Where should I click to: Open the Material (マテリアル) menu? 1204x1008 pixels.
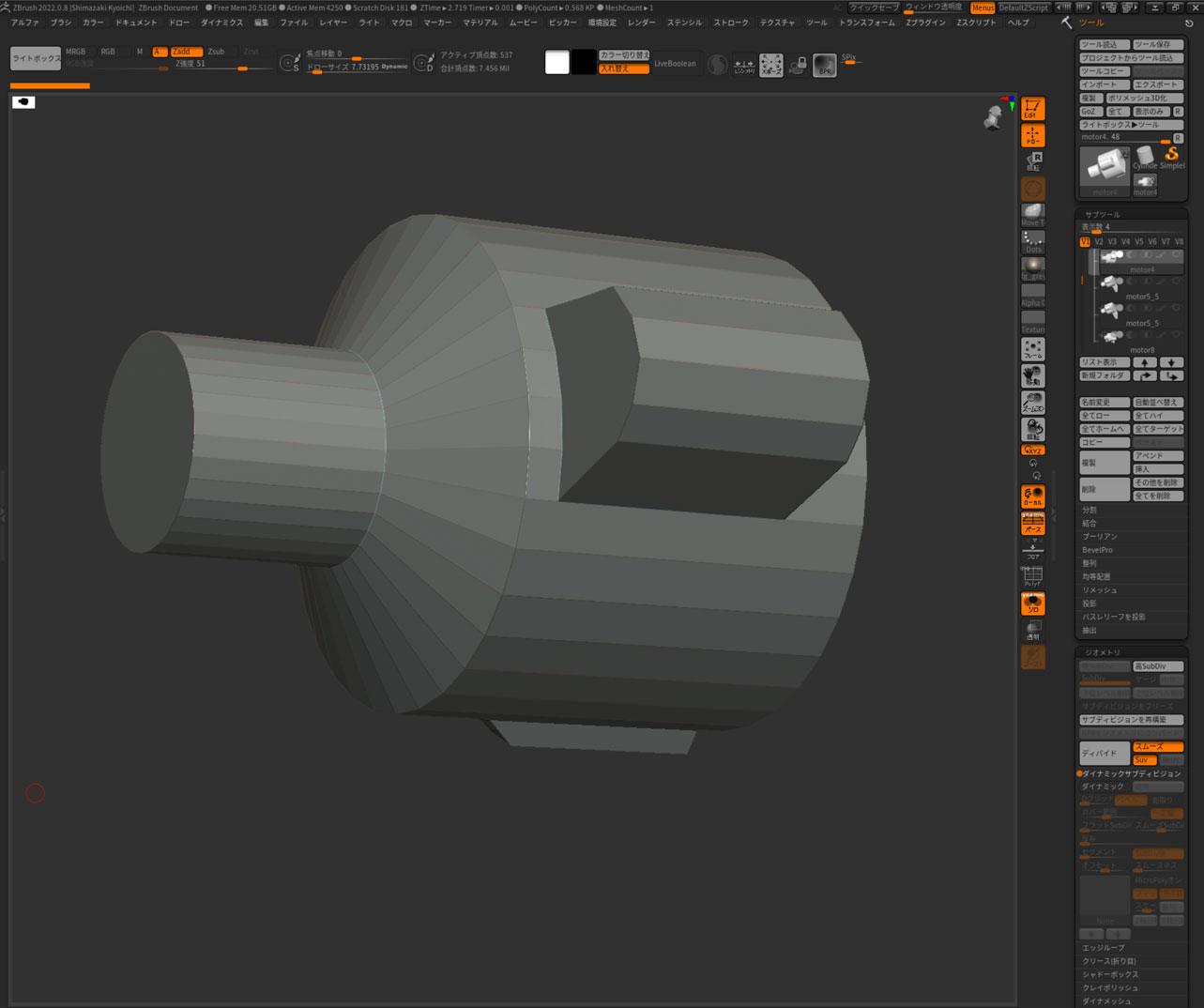[x=480, y=23]
